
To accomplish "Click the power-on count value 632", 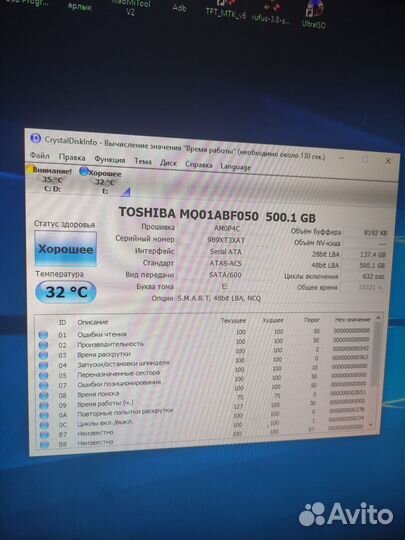I will coord(373,276).
